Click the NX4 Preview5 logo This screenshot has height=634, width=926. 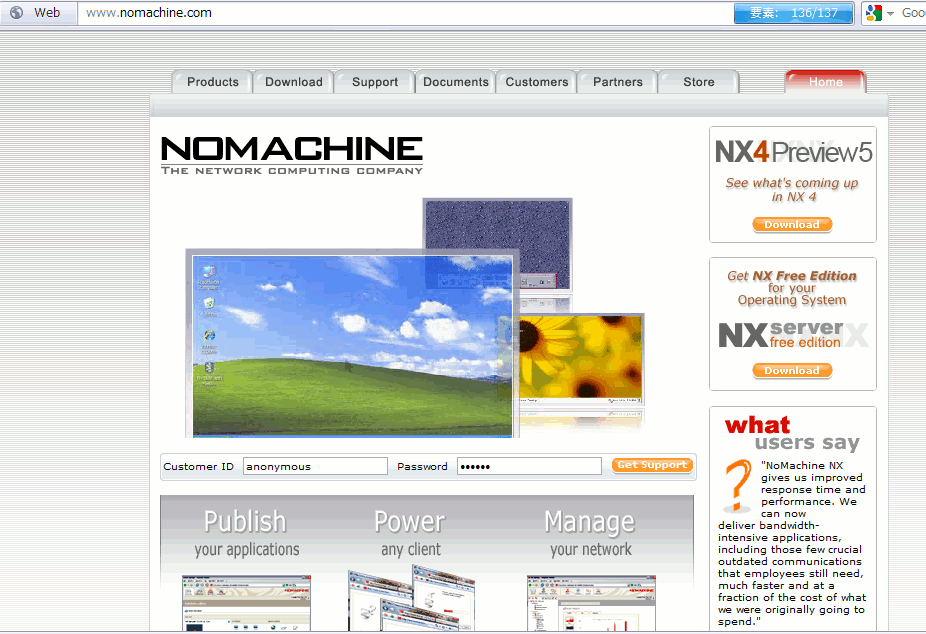793,152
